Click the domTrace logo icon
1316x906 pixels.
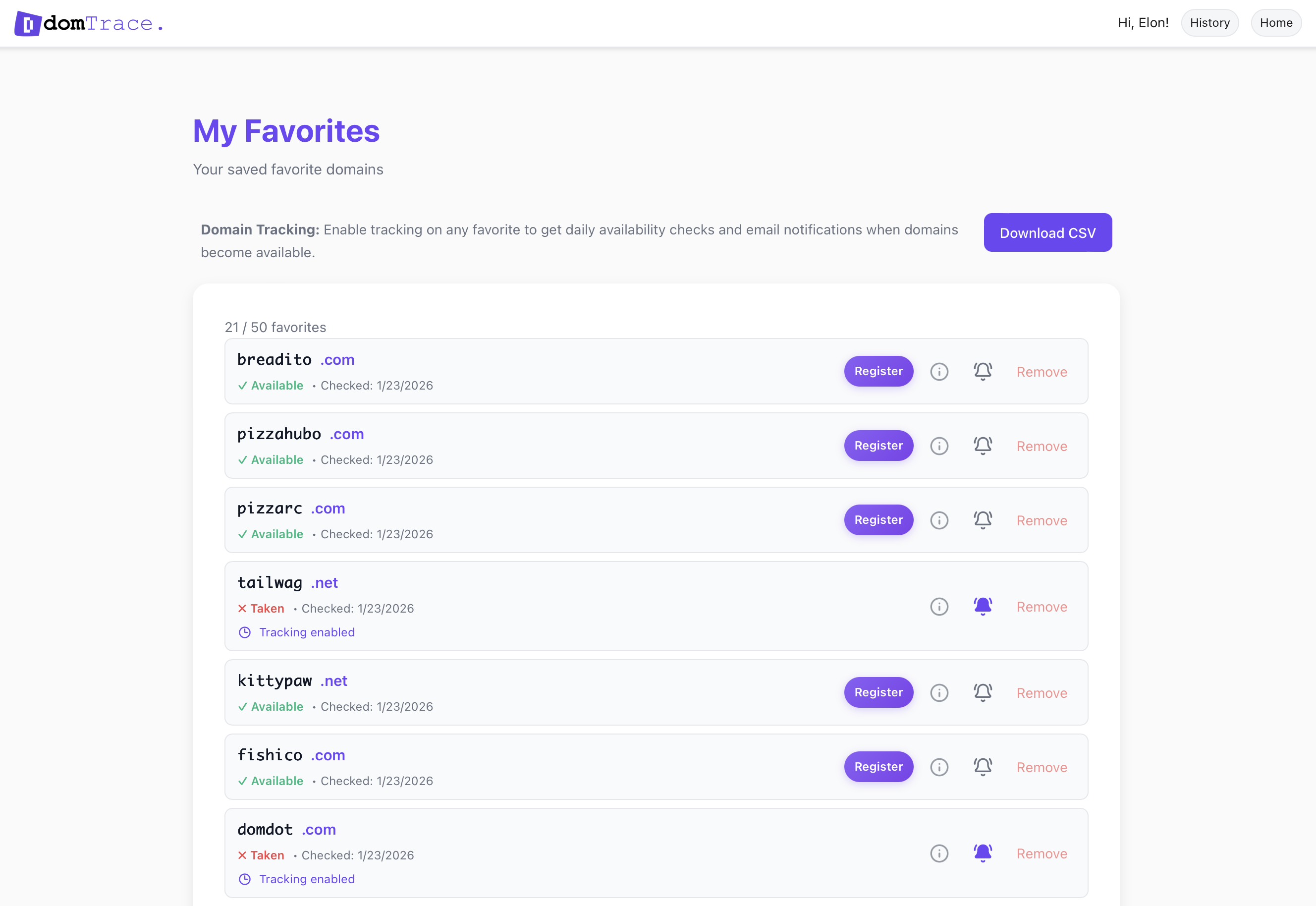(x=27, y=23)
